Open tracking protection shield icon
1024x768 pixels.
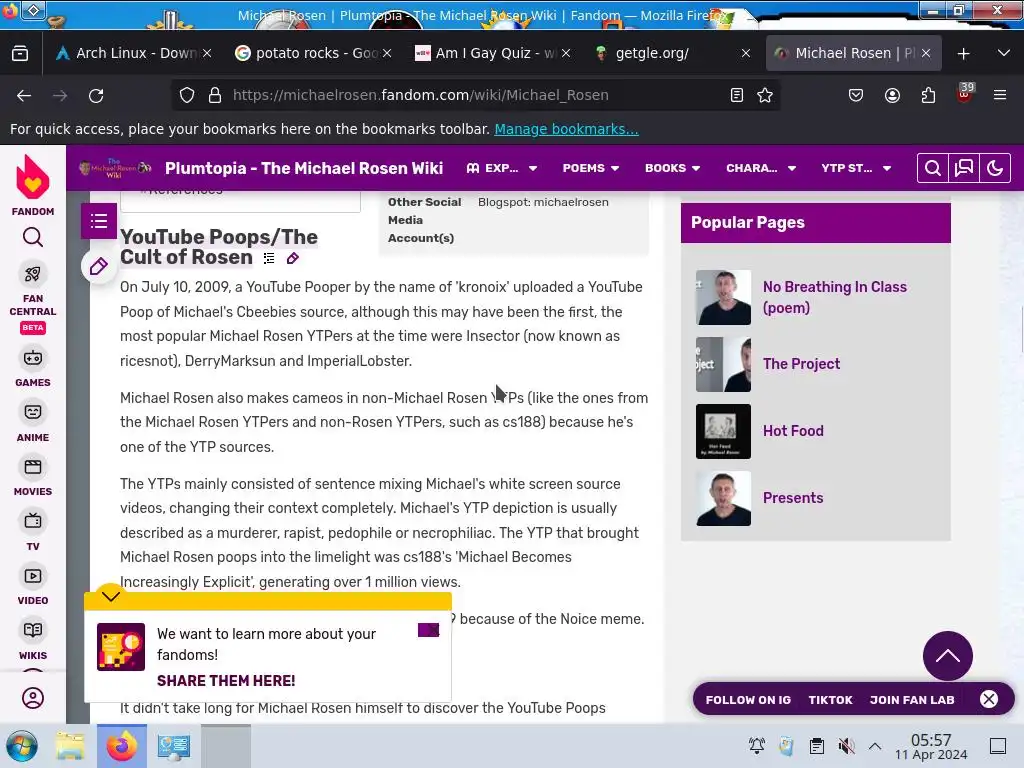(187, 95)
